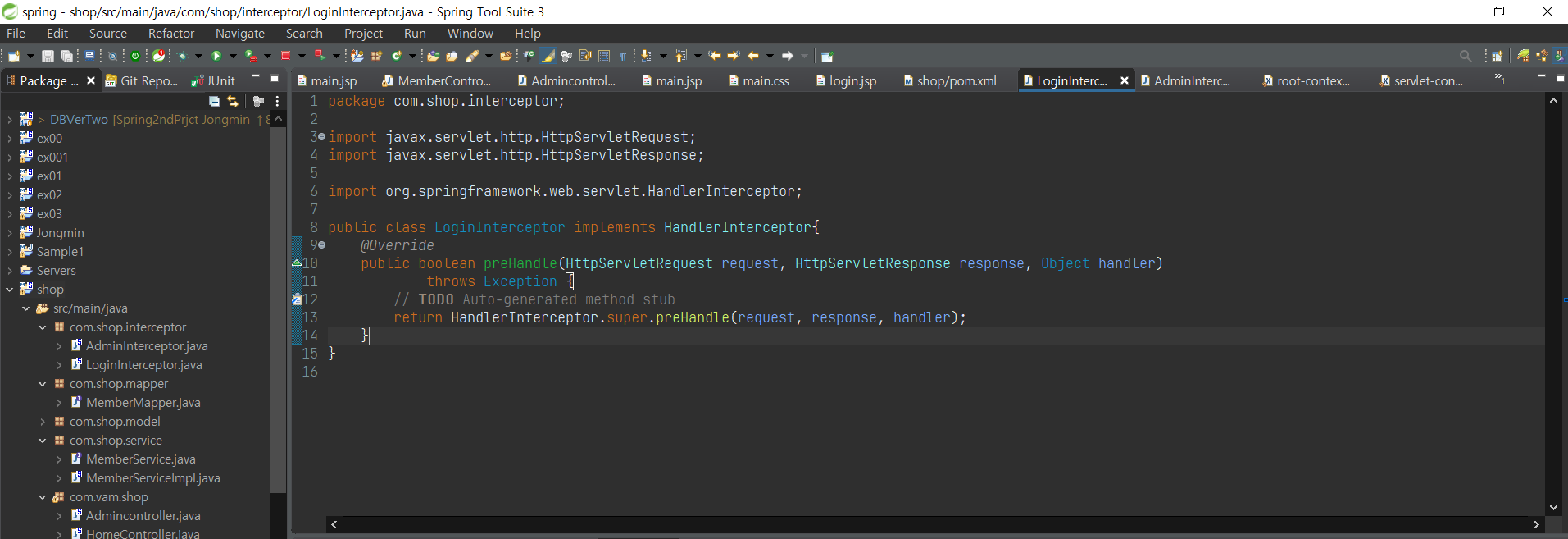Open the Source menu
The height and width of the screenshot is (539, 1568).
point(108,34)
